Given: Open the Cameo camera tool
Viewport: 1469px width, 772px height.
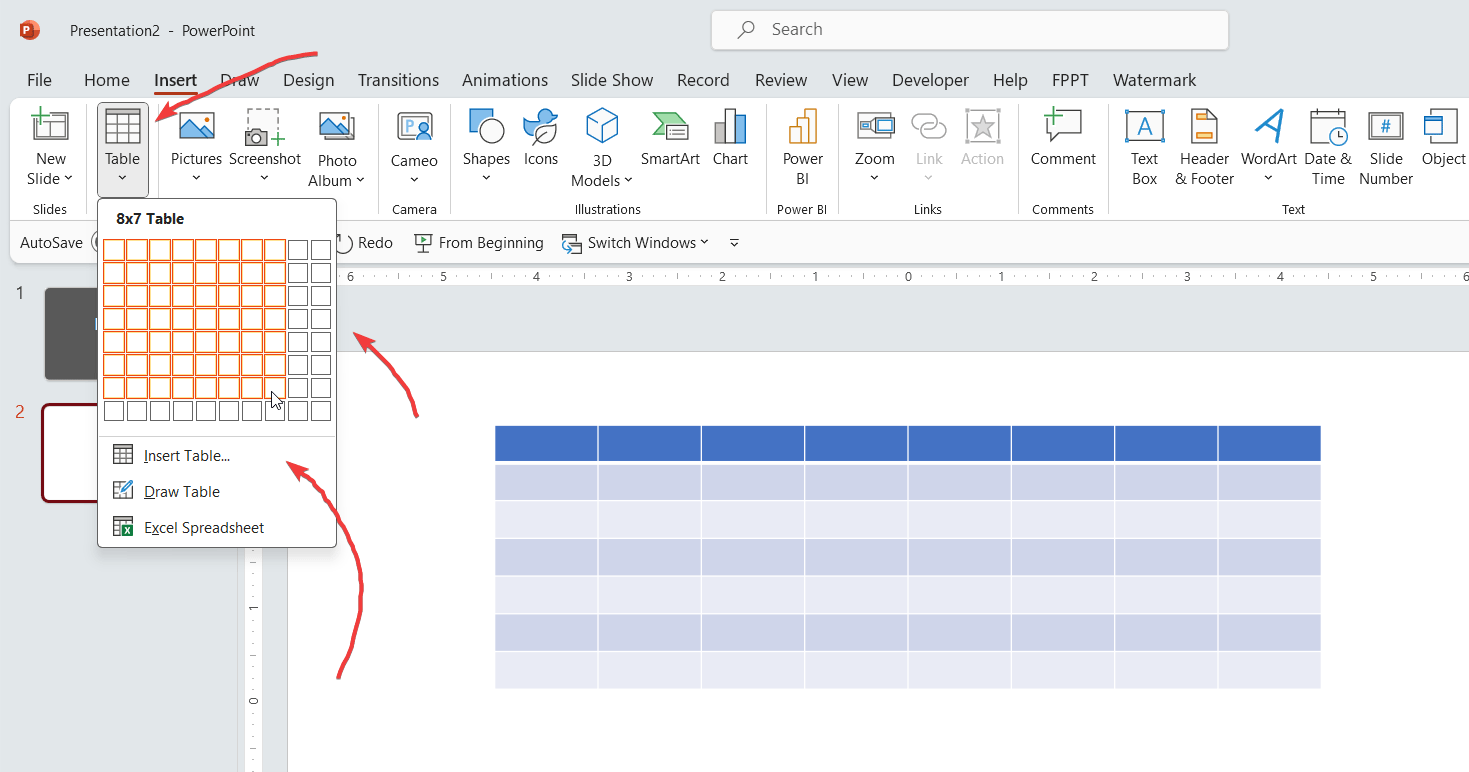Looking at the screenshot, I should (x=413, y=140).
